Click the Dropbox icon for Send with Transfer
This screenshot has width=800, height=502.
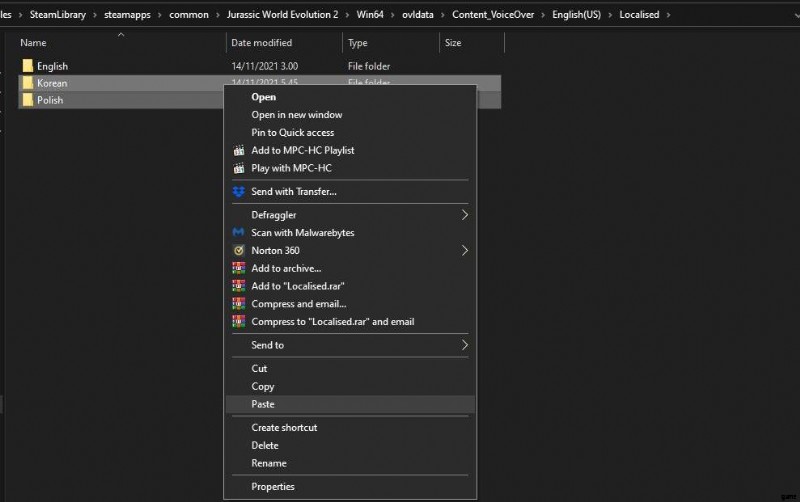pos(238,192)
